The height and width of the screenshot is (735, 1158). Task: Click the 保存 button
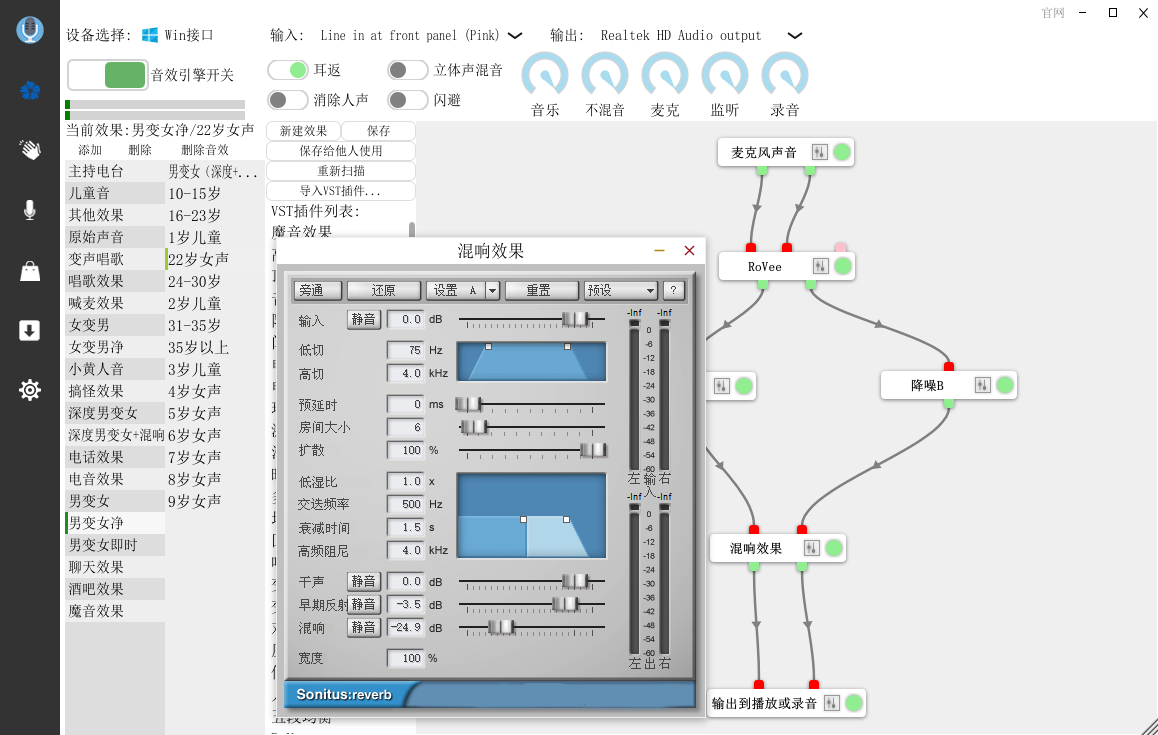[x=379, y=131]
